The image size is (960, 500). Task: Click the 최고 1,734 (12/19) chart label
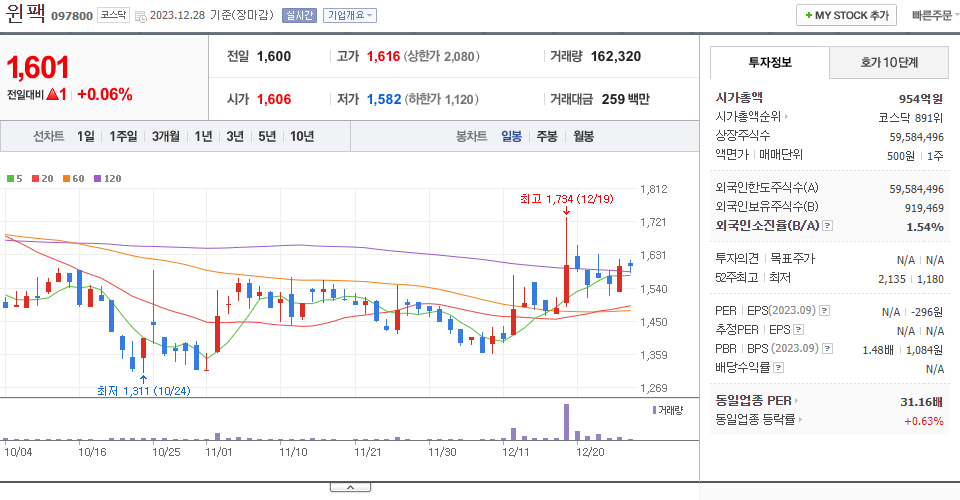[x=566, y=199]
